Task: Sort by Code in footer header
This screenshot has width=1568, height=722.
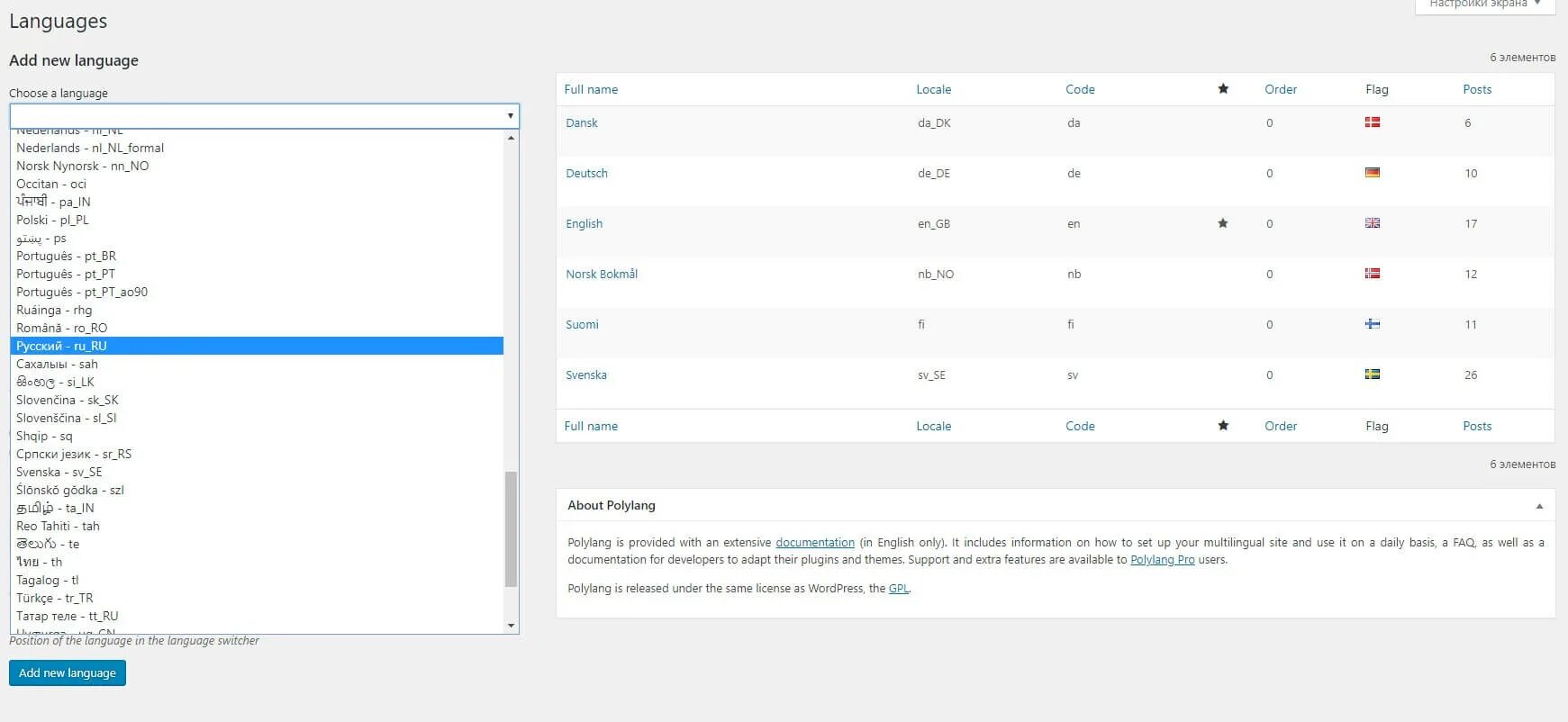Action: (x=1080, y=426)
